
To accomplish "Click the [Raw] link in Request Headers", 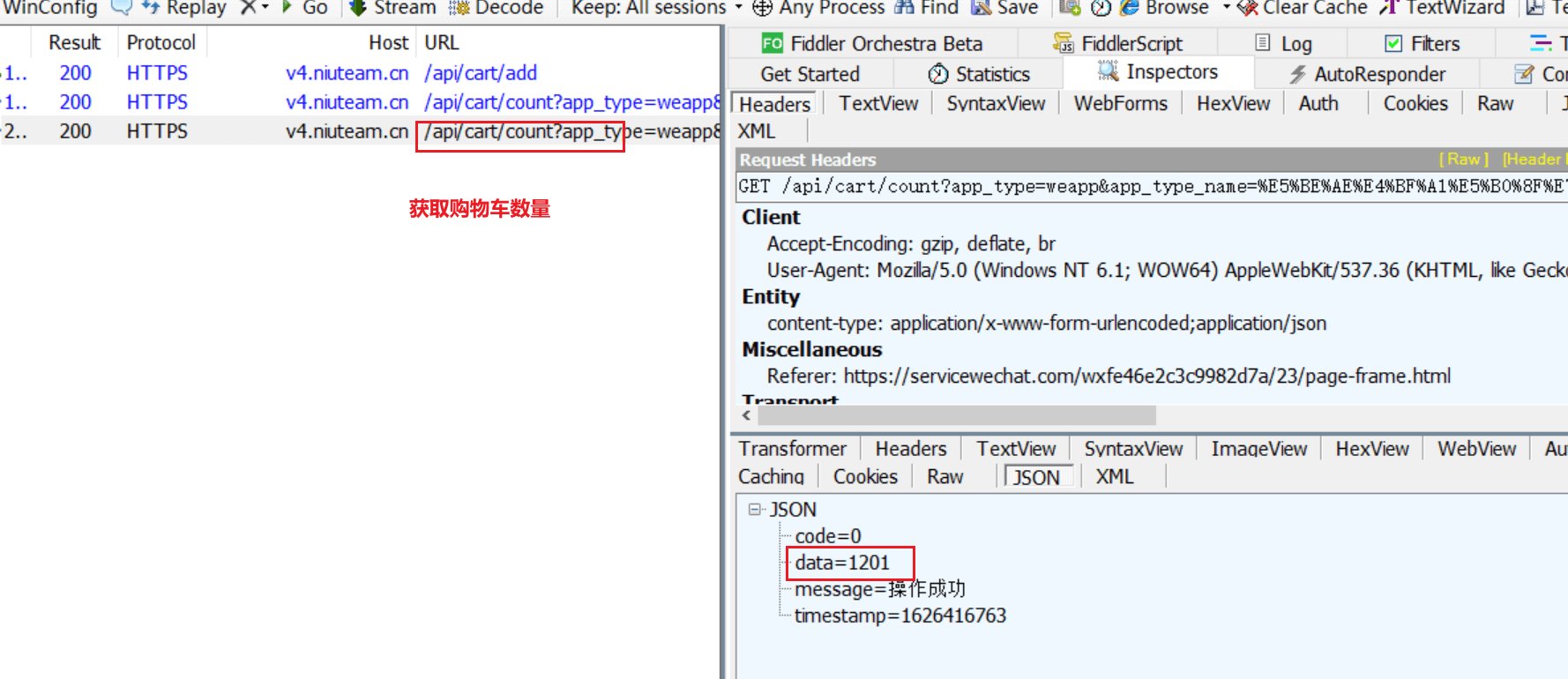I will pos(1463,160).
